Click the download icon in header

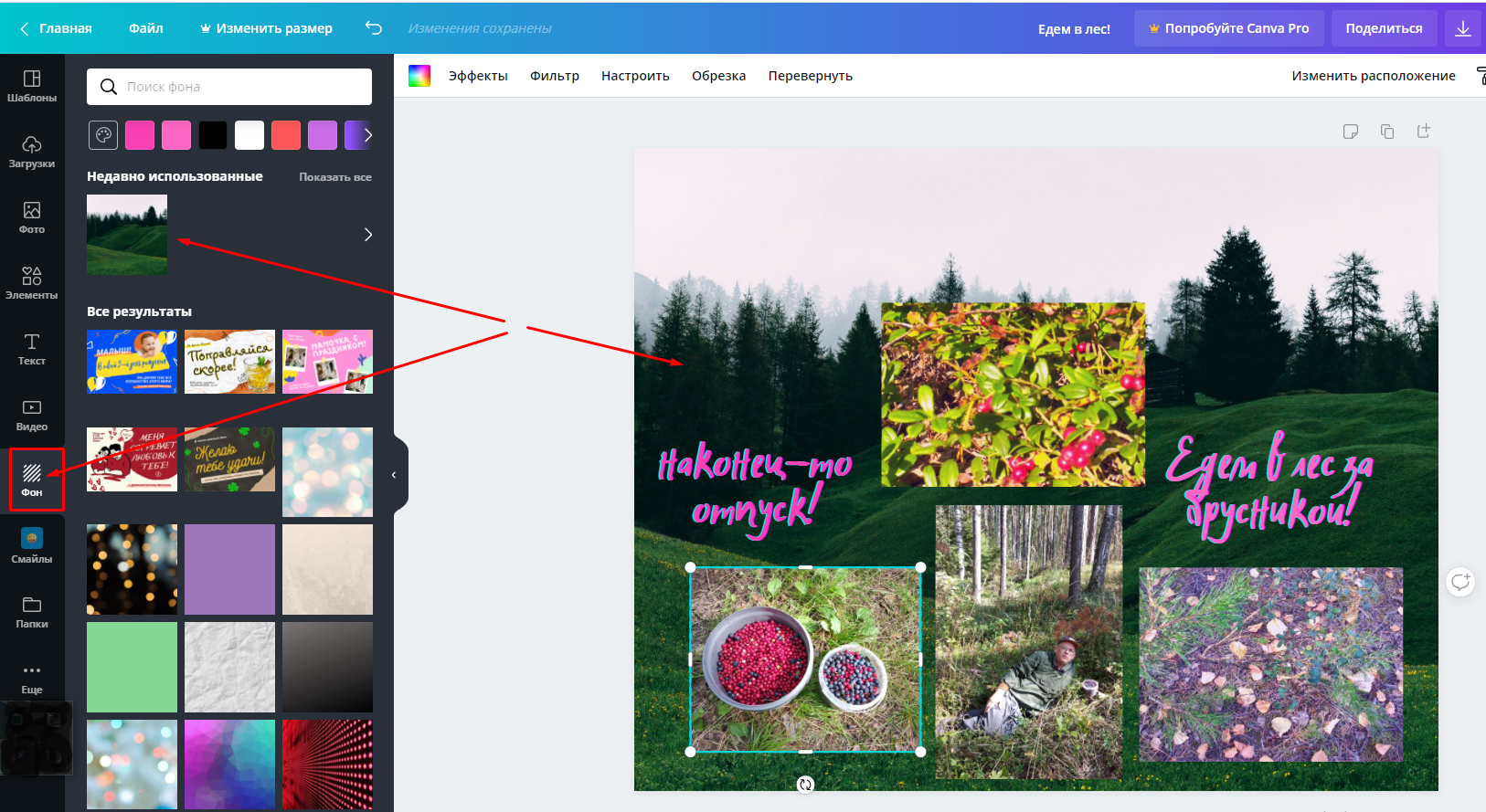pos(1462,28)
